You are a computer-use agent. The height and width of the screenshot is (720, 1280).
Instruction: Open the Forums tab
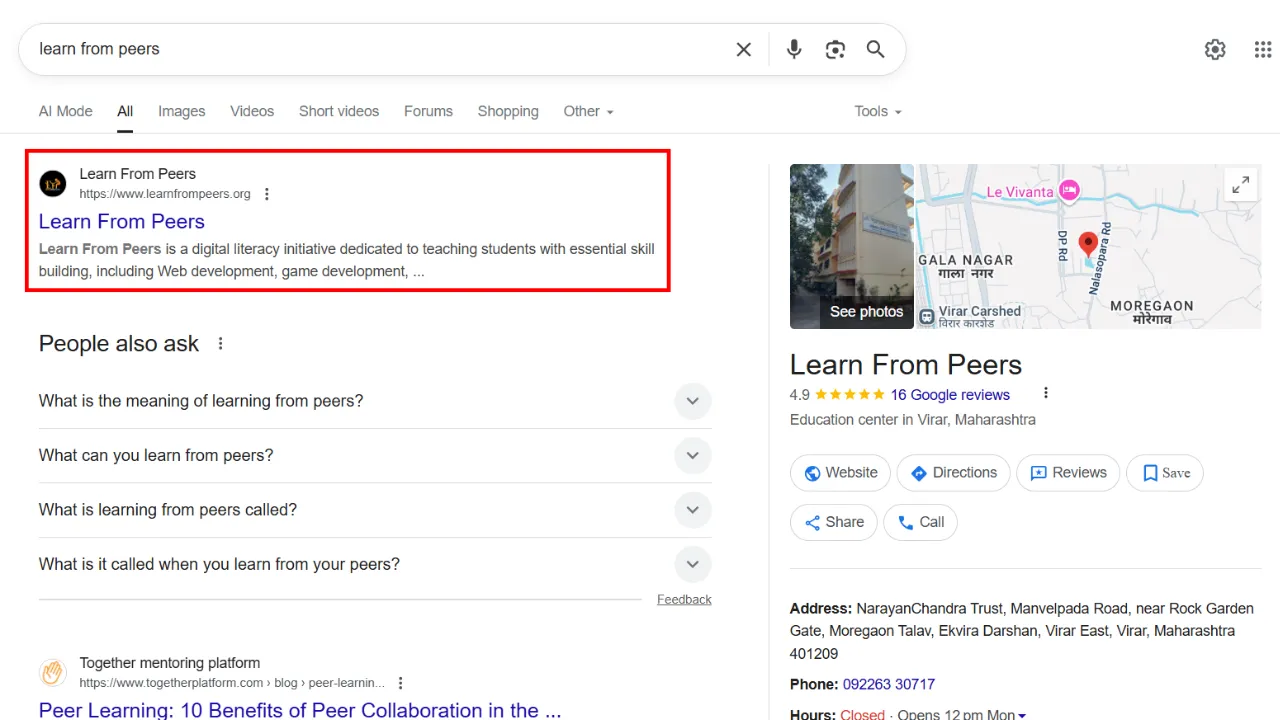[428, 111]
